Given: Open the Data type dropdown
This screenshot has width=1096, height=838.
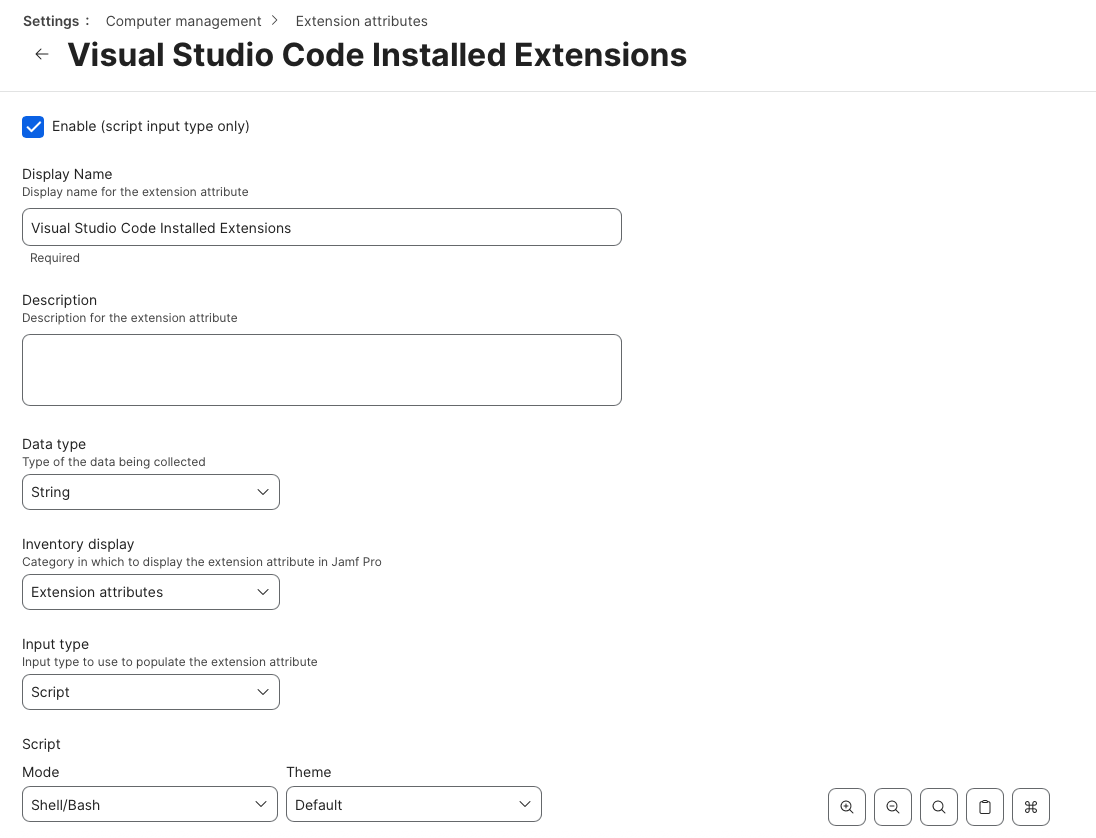Looking at the screenshot, I should click(x=151, y=492).
